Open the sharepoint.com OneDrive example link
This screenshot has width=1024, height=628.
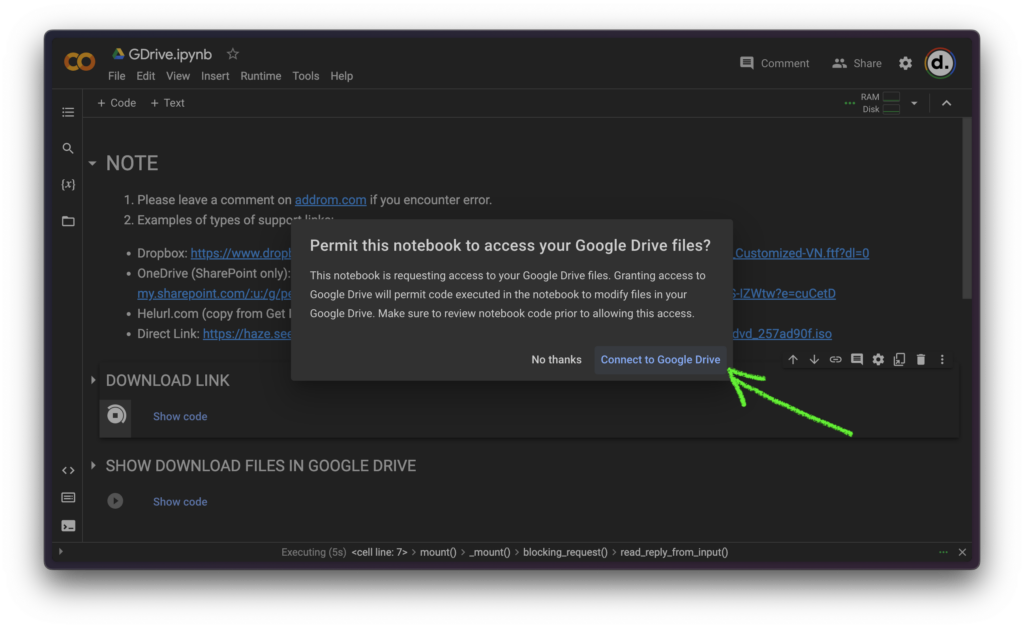[x=214, y=294]
